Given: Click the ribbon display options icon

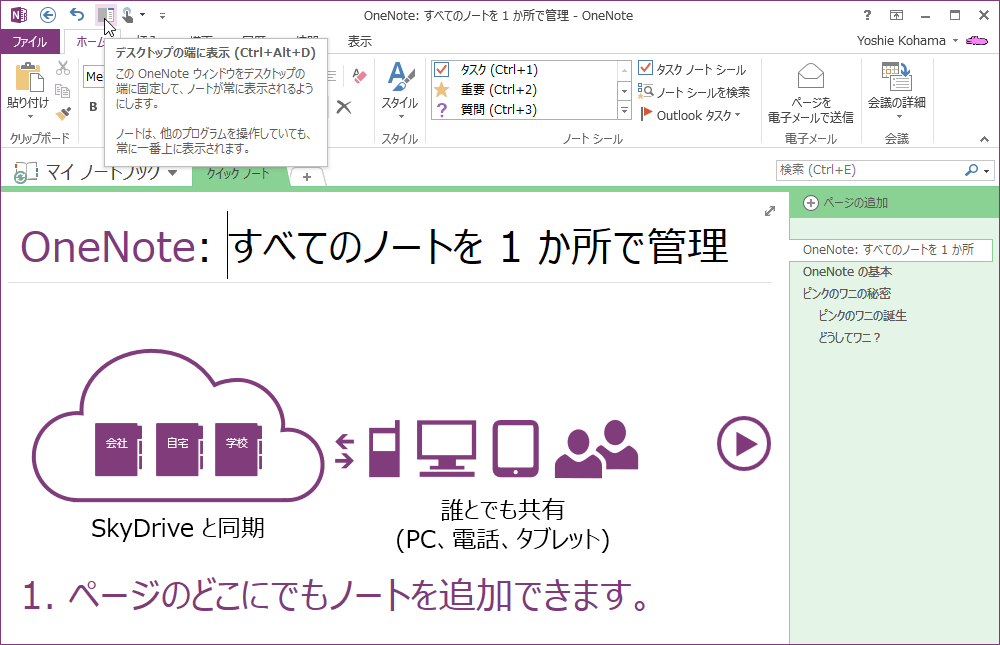Looking at the screenshot, I should tap(896, 15).
